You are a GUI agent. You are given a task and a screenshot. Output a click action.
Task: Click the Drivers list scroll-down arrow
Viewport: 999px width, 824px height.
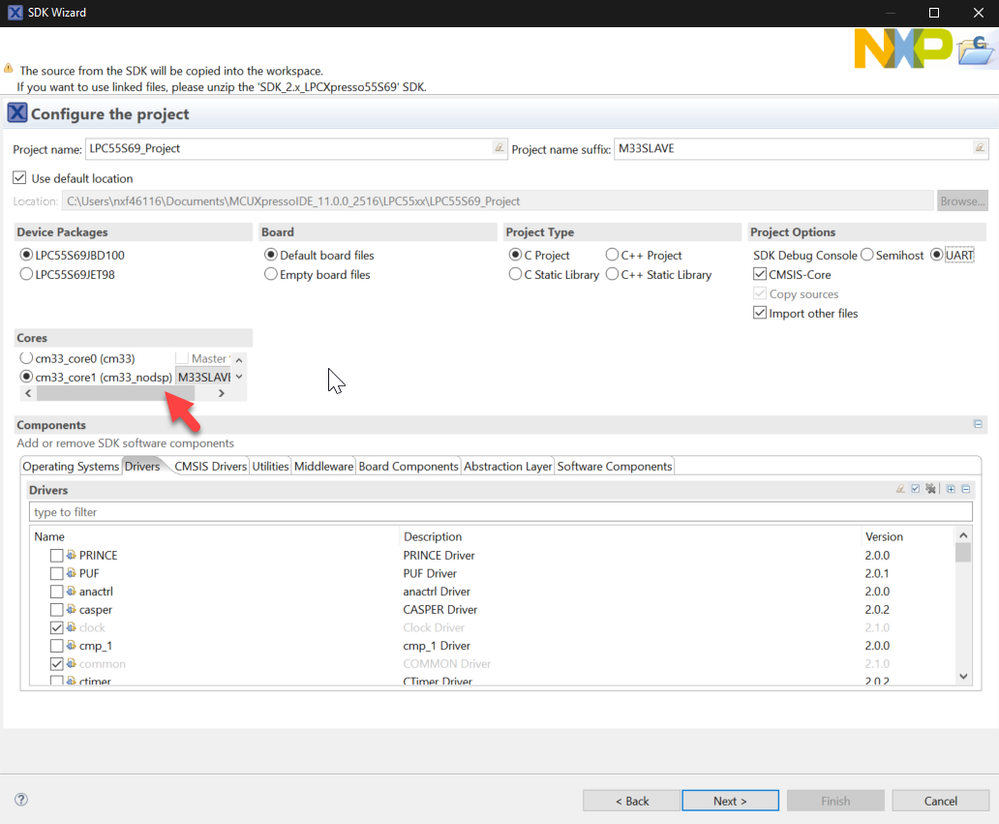[963, 676]
